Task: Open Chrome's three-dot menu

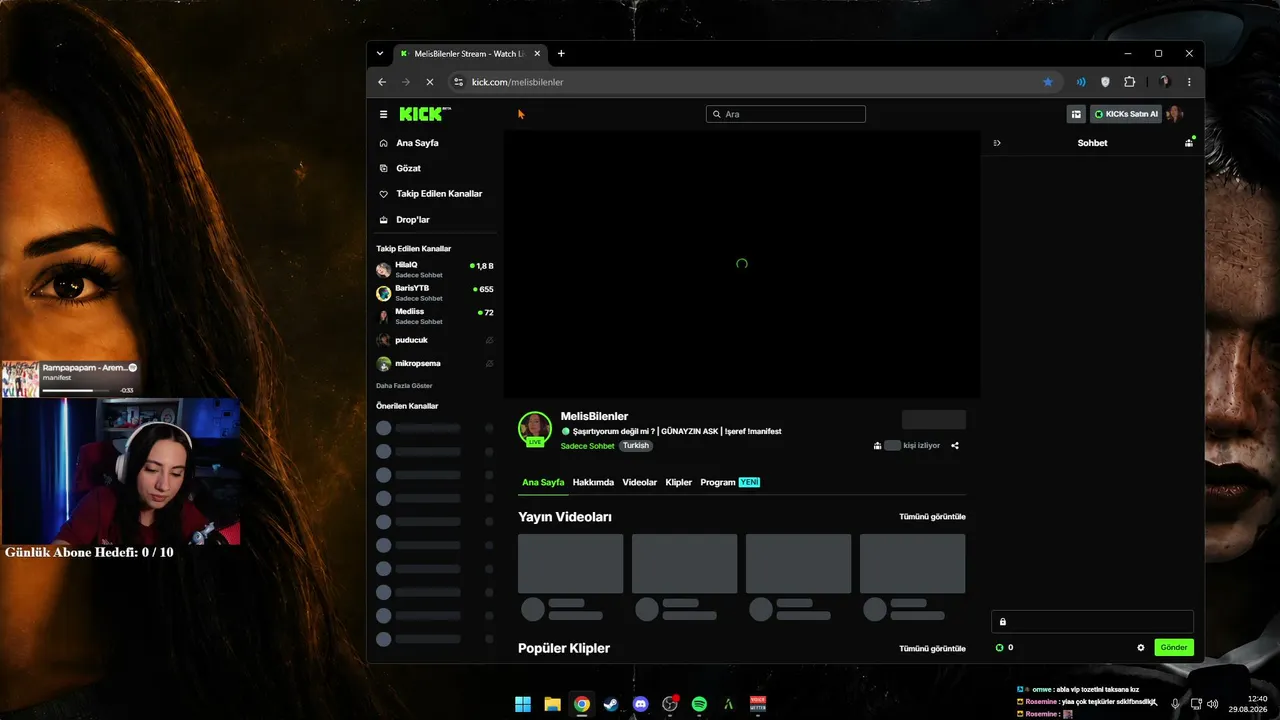Action: click(x=1189, y=82)
